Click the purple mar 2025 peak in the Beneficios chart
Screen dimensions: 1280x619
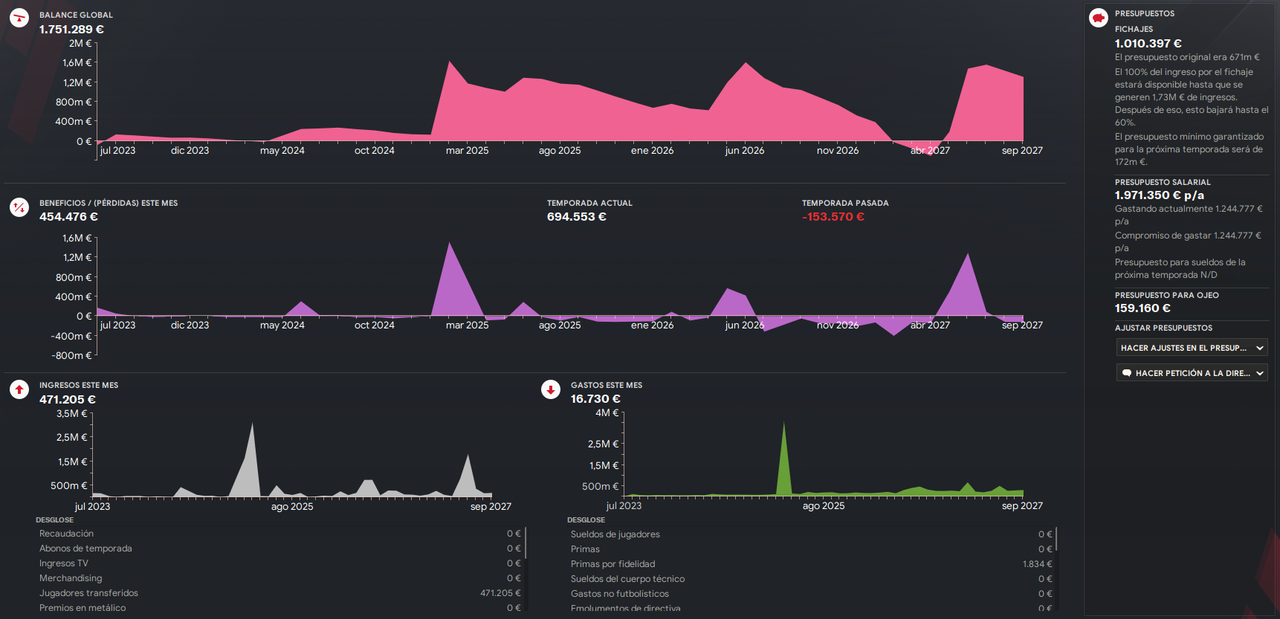[450, 245]
